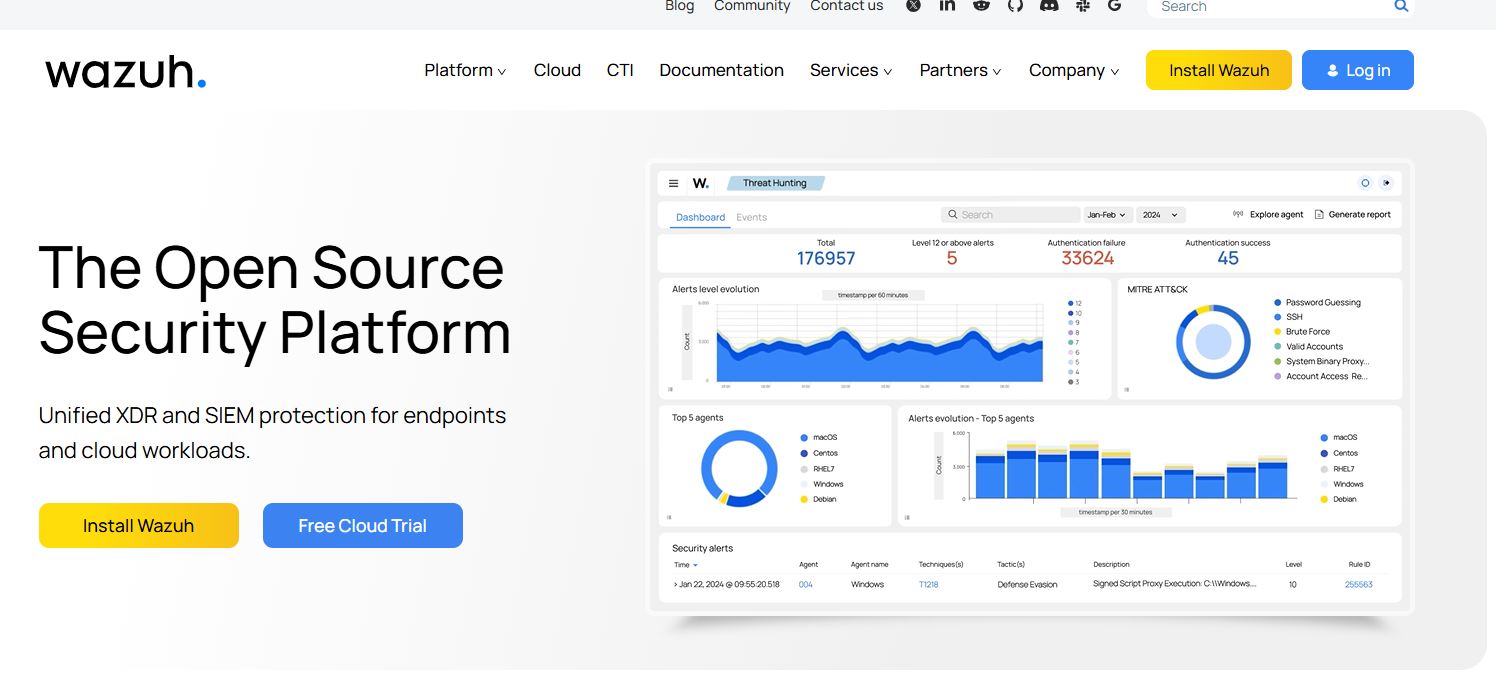The height and width of the screenshot is (681, 1496).
Task: Go to the Cloud page
Action: [x=557, y=70]
